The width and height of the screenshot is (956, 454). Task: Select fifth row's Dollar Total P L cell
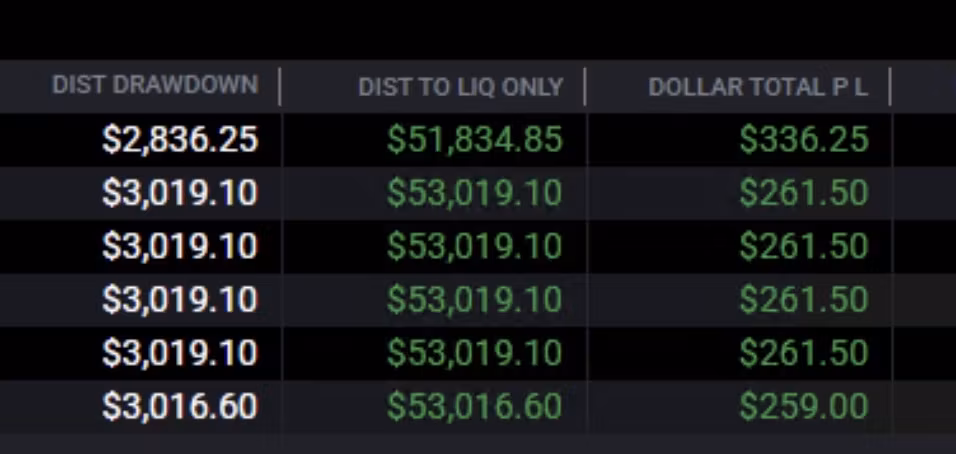tap(803, 353)
